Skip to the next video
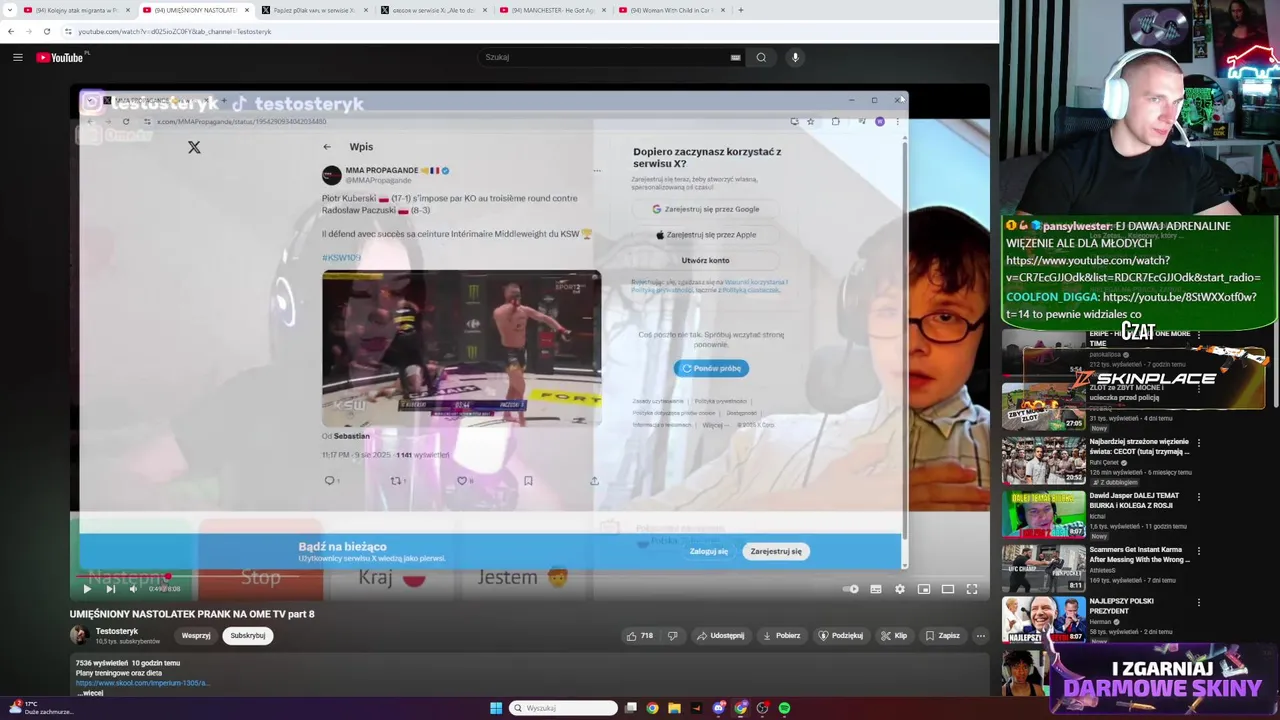 pyautogui.click(x=110, y=589)
